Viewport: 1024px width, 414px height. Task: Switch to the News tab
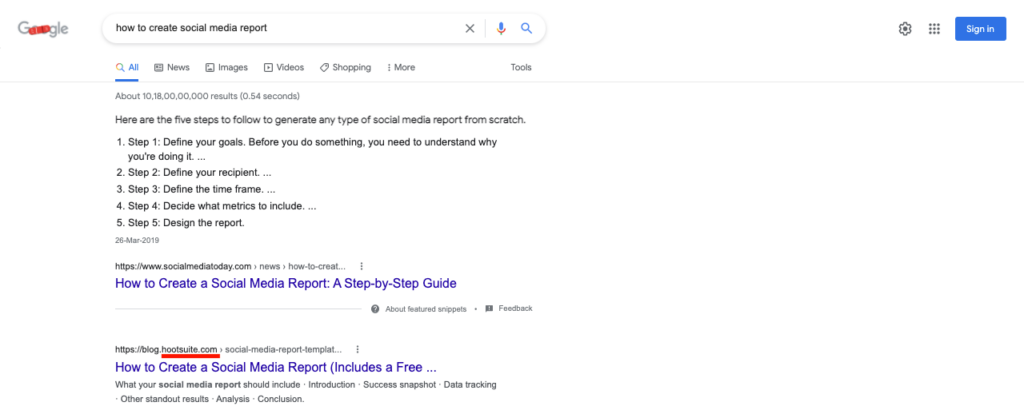click(x=172, y=68)
